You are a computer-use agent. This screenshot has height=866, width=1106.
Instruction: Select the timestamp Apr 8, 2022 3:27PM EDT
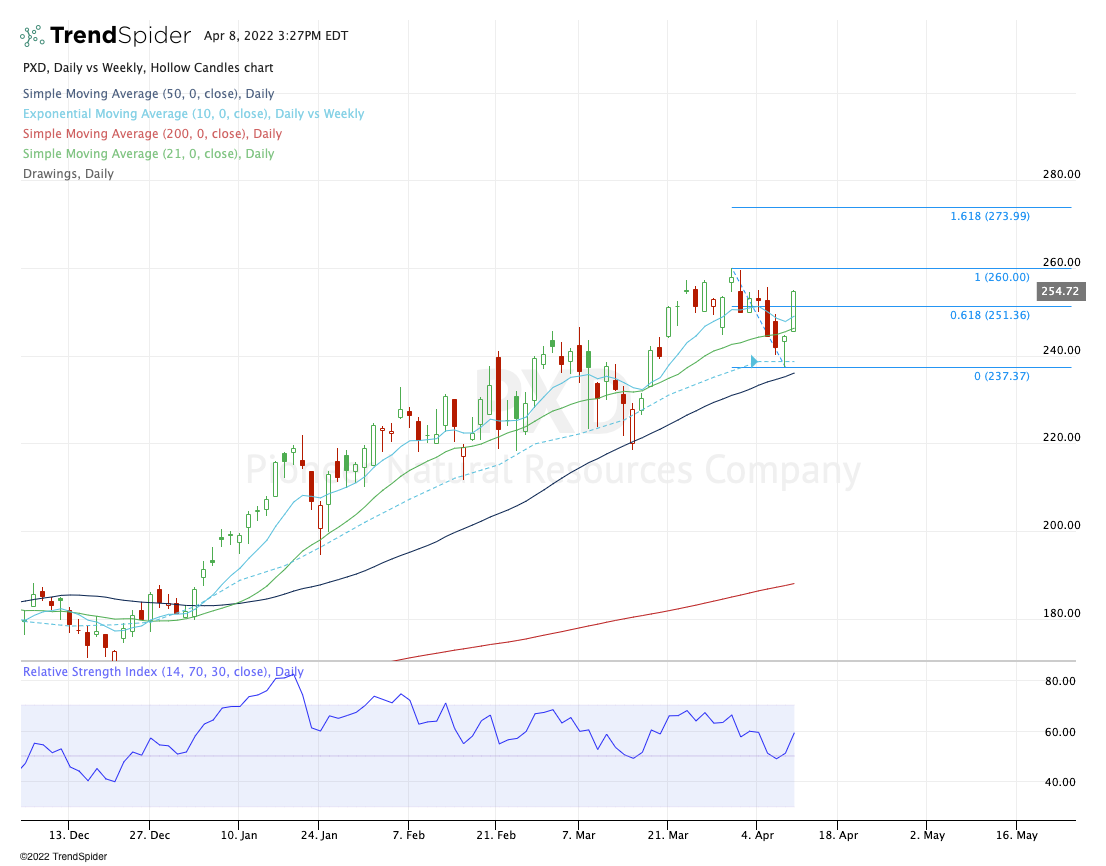tap(276, 35)
